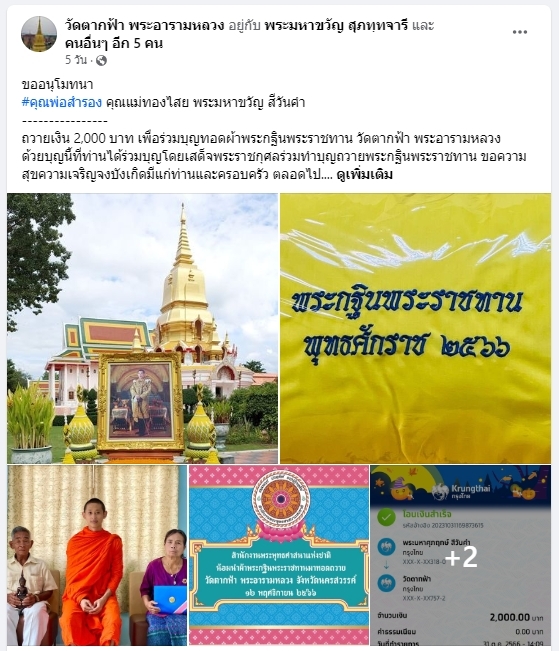Click the green transfer success checkmark
Screen dimensions: 559x651
(386, 517)
